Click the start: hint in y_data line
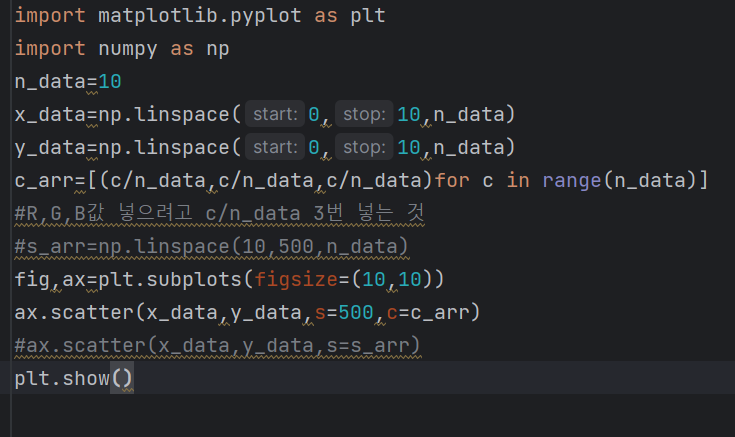The height and width of the screenshot is (437, 735). tap(275, 147)
